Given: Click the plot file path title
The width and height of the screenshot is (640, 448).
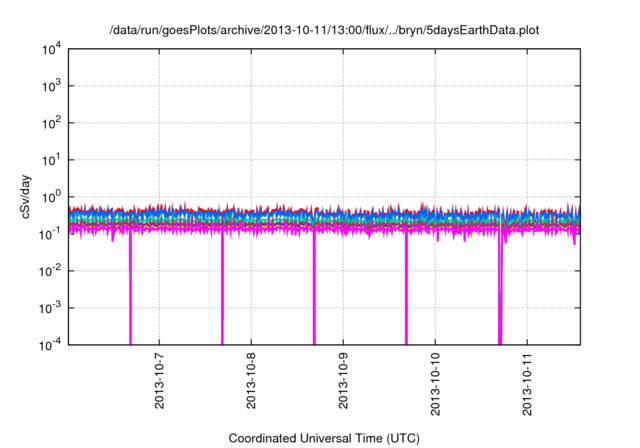Looking at the screenshot, I should [x=324, y=30].
